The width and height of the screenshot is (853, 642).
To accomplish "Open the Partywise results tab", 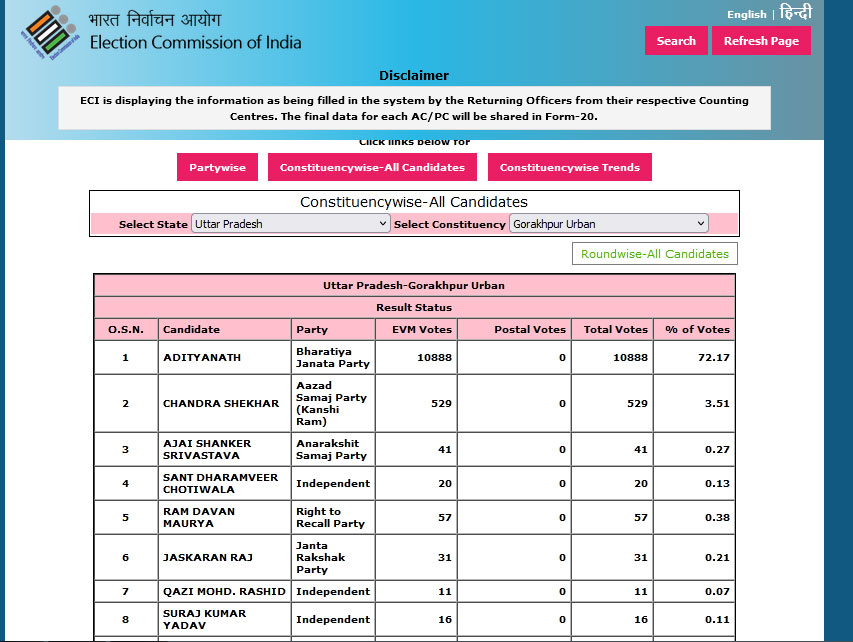I will coord(217,167).
